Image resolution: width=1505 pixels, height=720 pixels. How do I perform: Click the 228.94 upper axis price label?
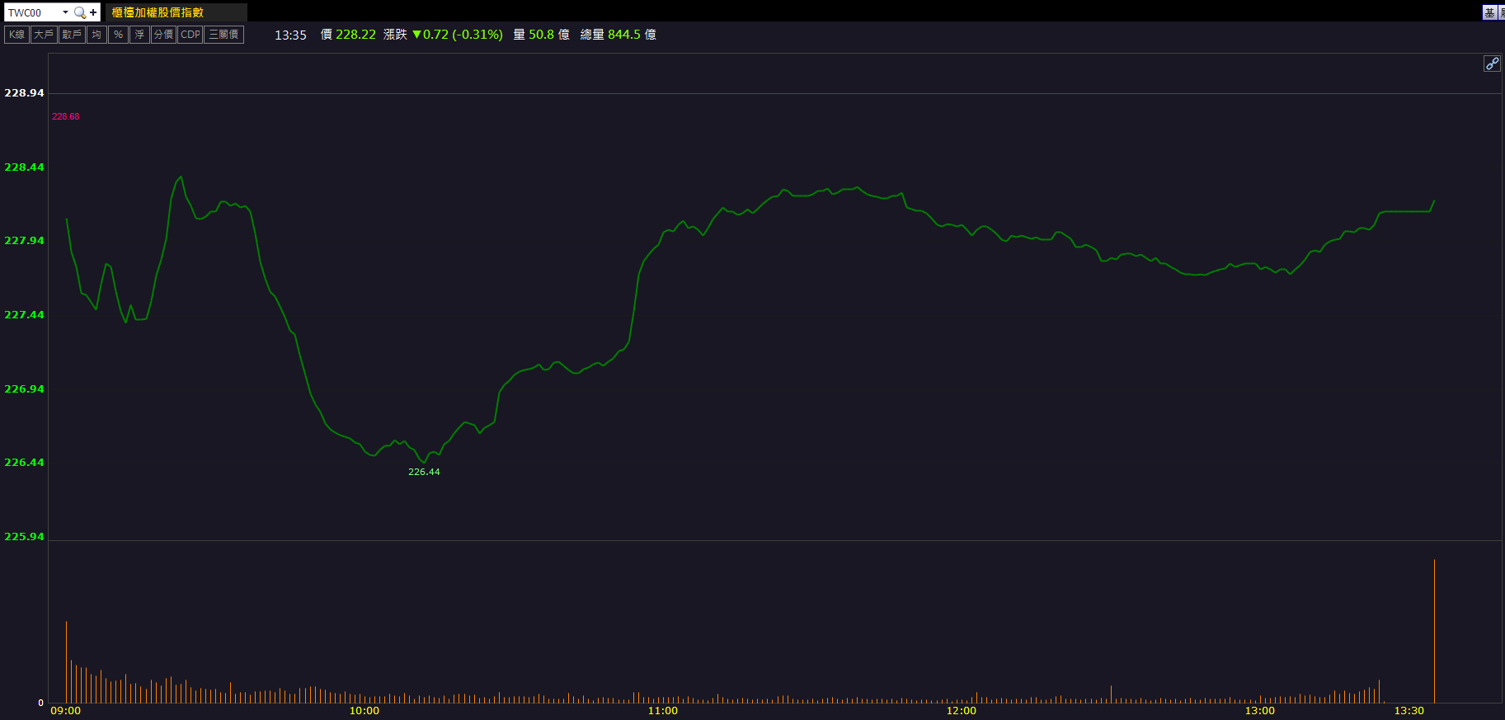tap(24, 93)
